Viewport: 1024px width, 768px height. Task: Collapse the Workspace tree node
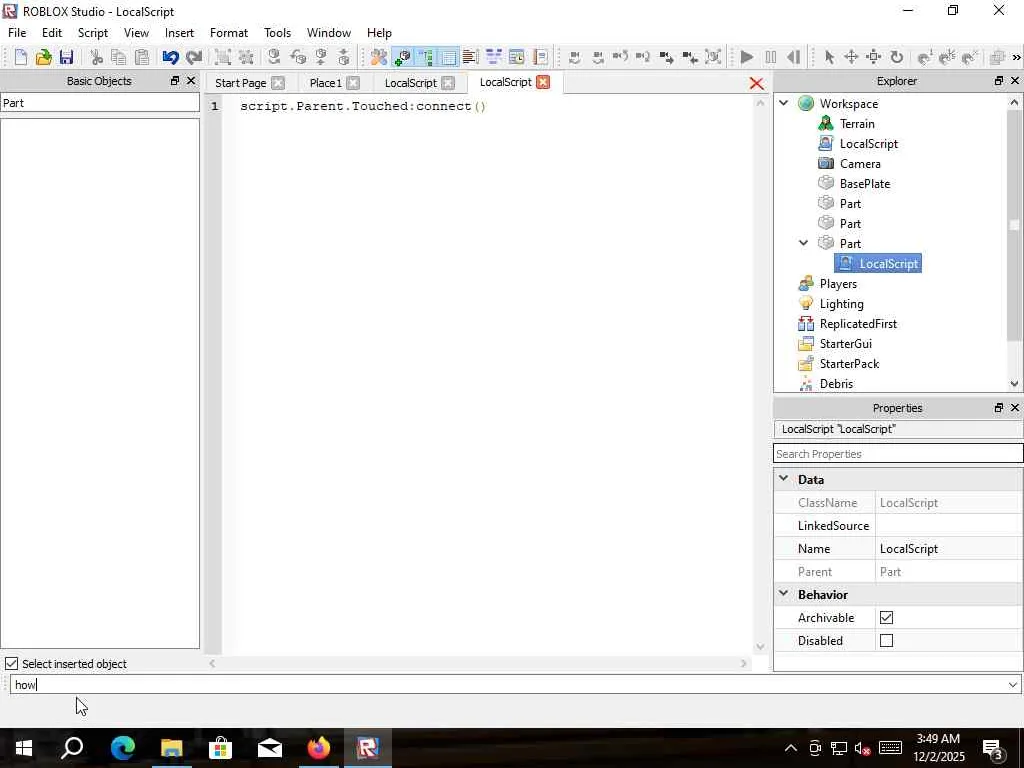(x=784, y=103)
